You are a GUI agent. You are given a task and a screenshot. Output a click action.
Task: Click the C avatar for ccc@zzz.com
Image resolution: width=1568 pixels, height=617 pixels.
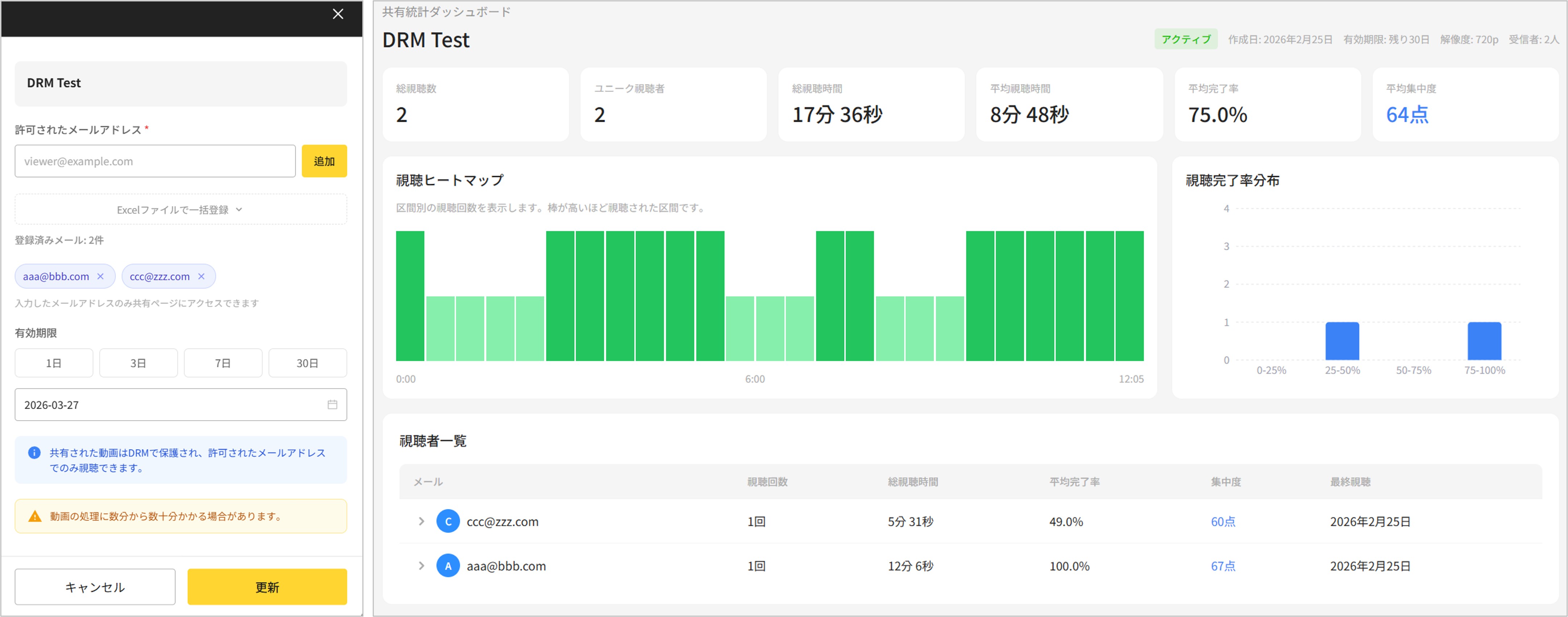(448, 521)
